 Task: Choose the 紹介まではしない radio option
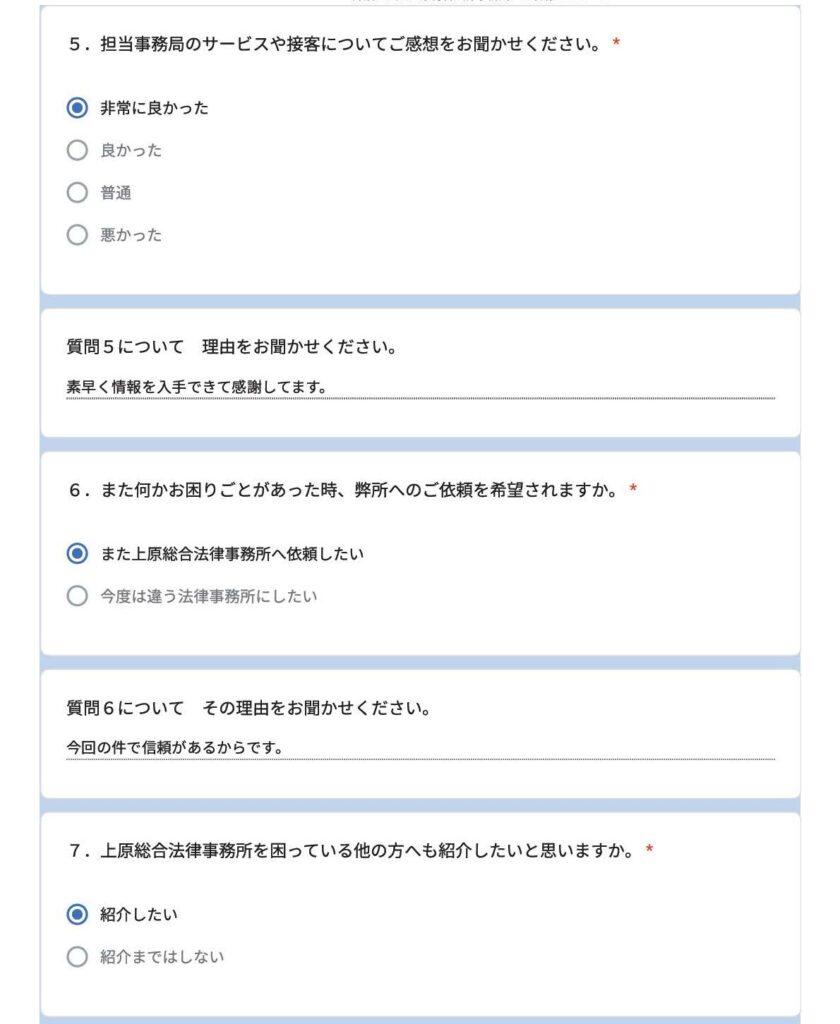point(77,957)
